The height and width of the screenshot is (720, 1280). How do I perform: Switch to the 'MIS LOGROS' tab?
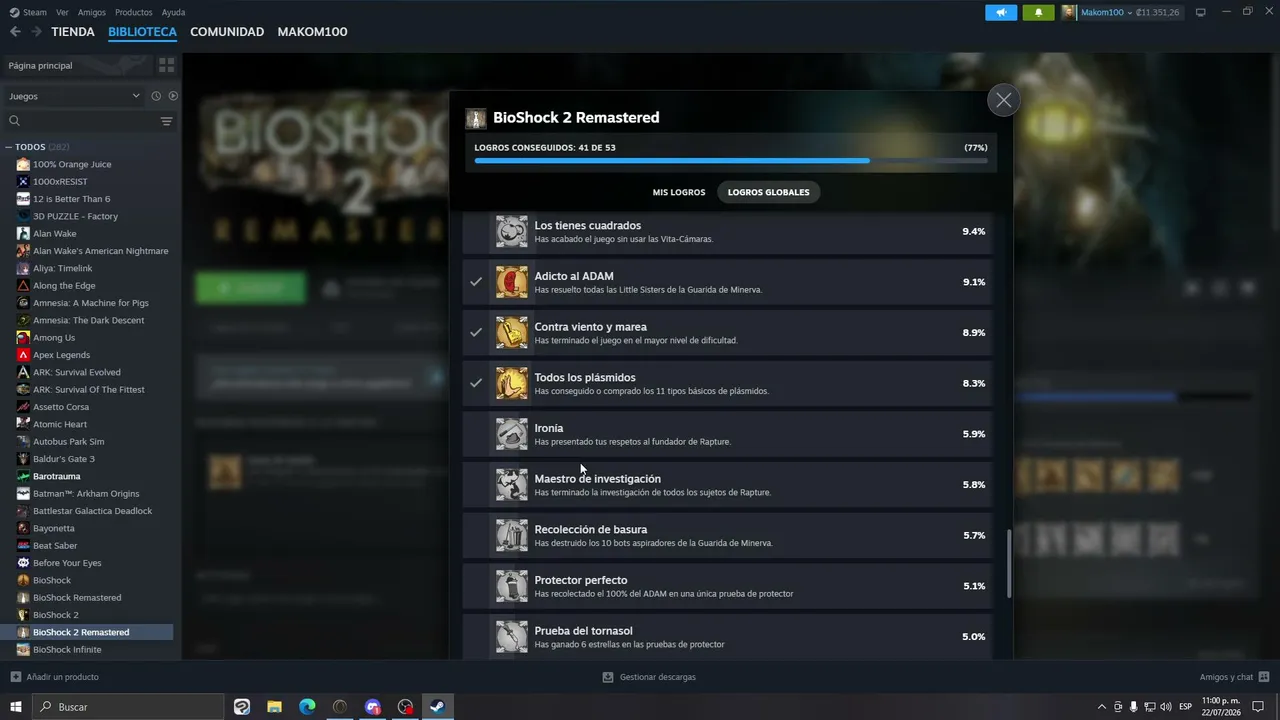pyautogui.click(x=679, y=192)
